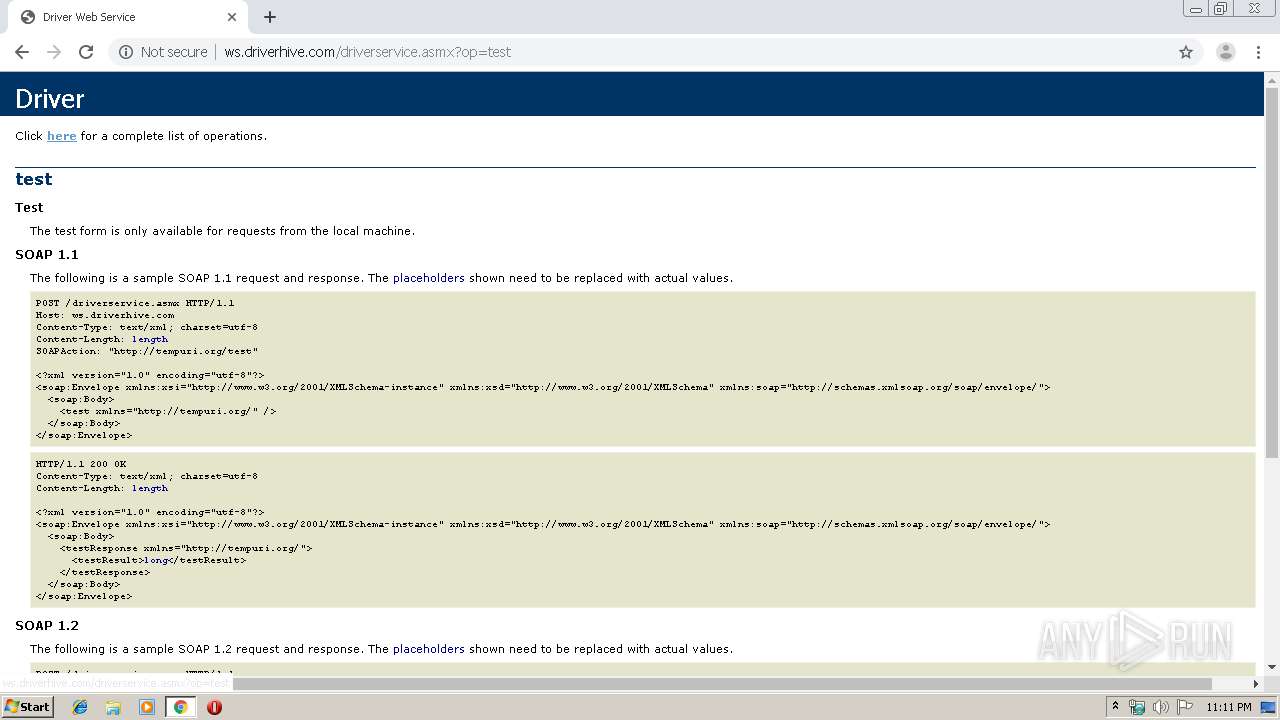Click the 'Driver' page header title

point(50,98)
